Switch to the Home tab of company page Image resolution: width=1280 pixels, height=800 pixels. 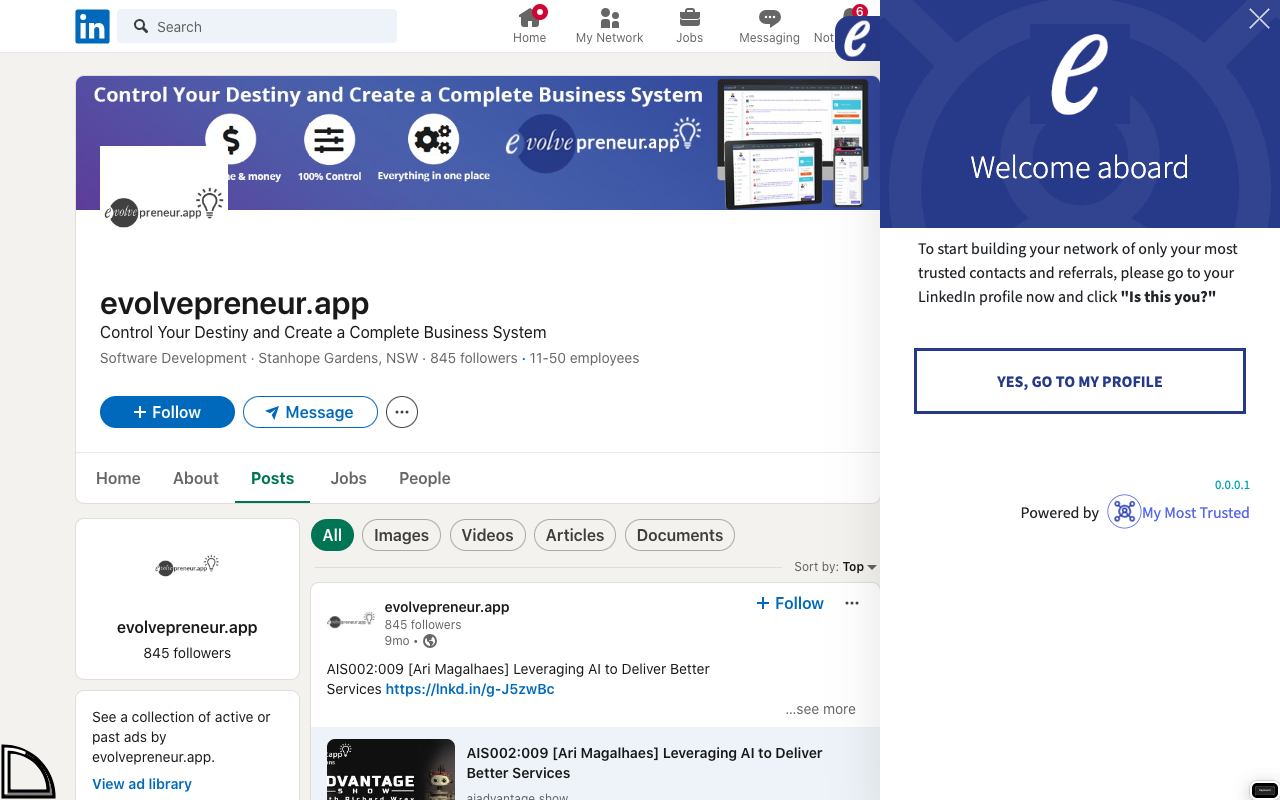tap(118, 478)
